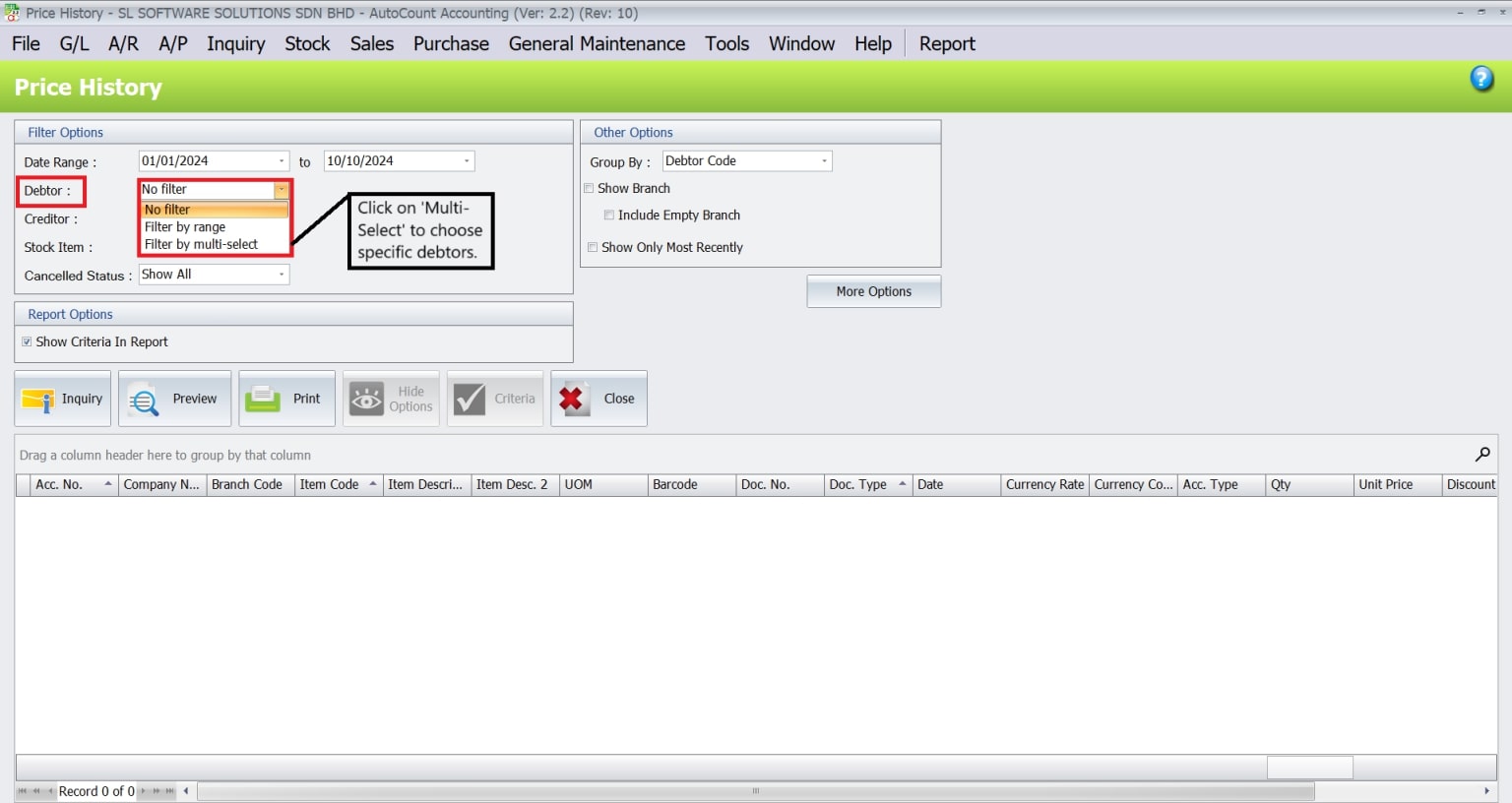Screen dimensions: 1512x803
Task: Click the search magnifier above the grid
Action: [1481, 455]
